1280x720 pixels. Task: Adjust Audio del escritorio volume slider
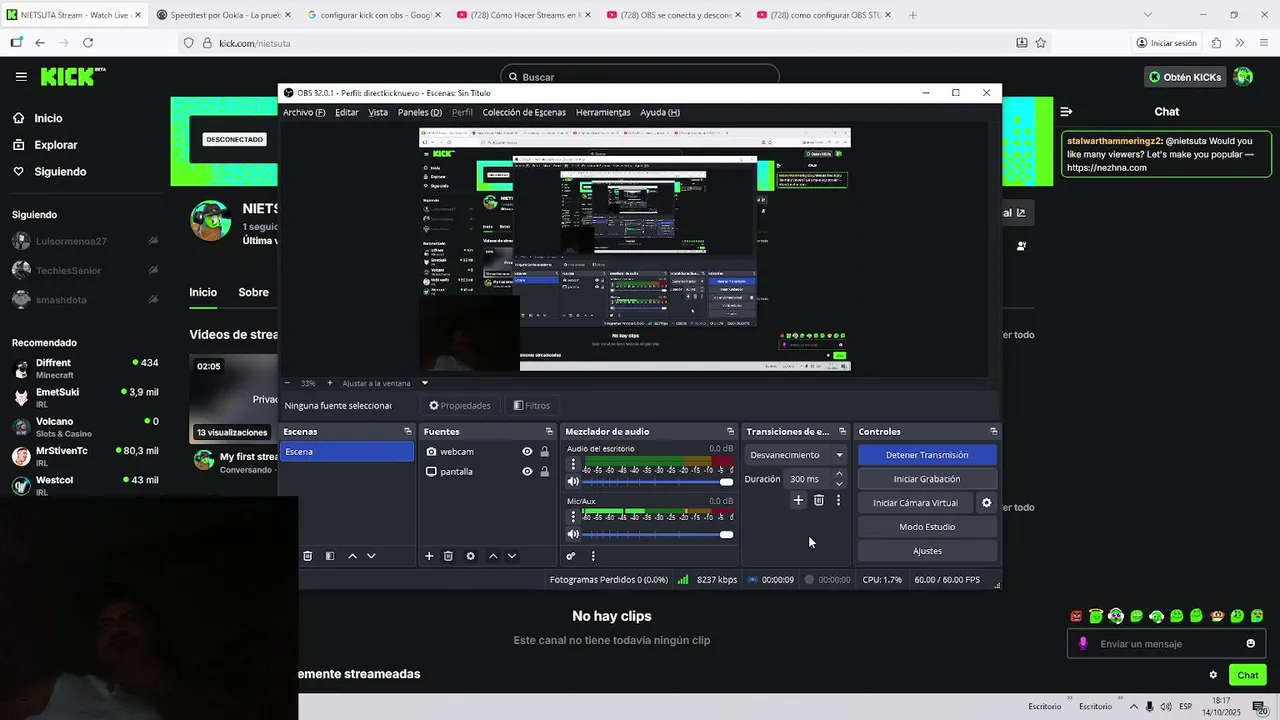pyautogui.click(x=658, y=482)
